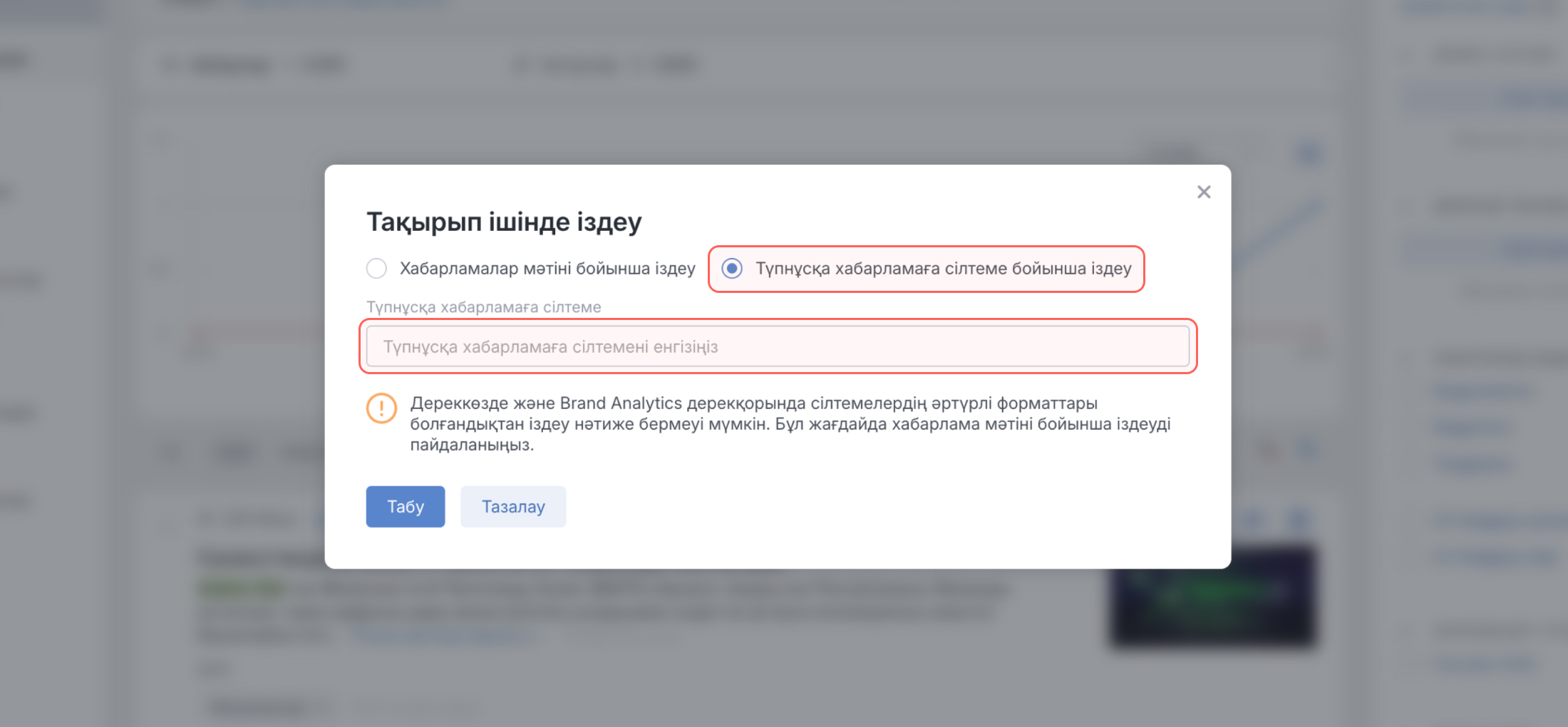This screenshot has height=727, width=1568.
Task: Click the 'Хабарламалар мәтіні бойынша іздеу' label text
Action: pos(547,269)
